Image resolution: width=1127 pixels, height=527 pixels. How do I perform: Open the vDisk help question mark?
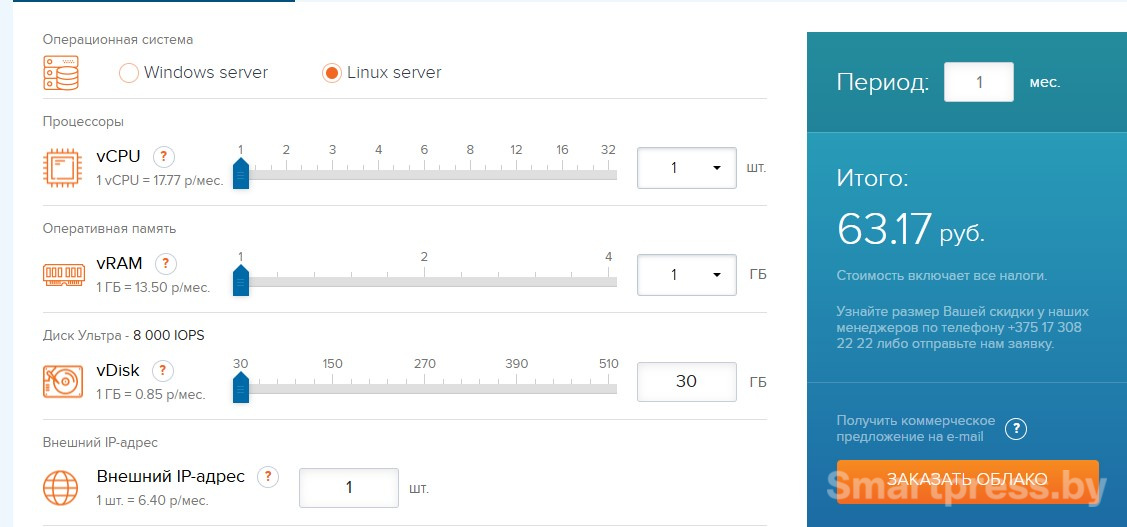163,371
